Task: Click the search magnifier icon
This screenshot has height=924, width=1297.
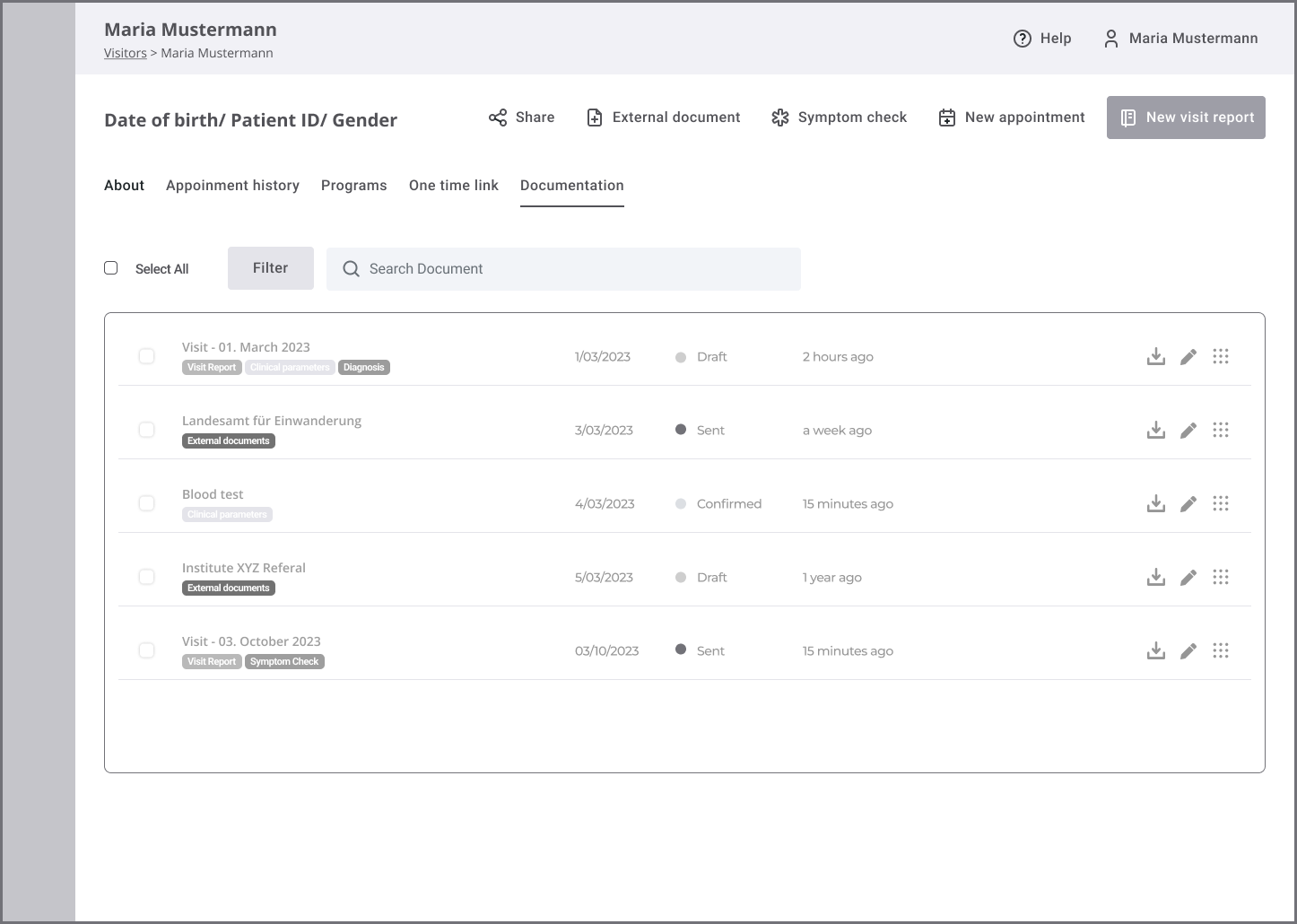Action: click(x=352, y=269)
